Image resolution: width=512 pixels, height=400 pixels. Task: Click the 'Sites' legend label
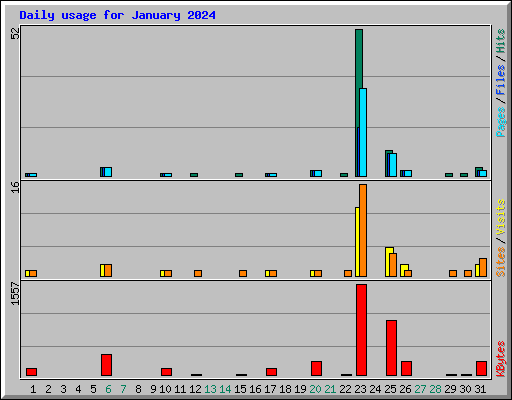(500, 262)
